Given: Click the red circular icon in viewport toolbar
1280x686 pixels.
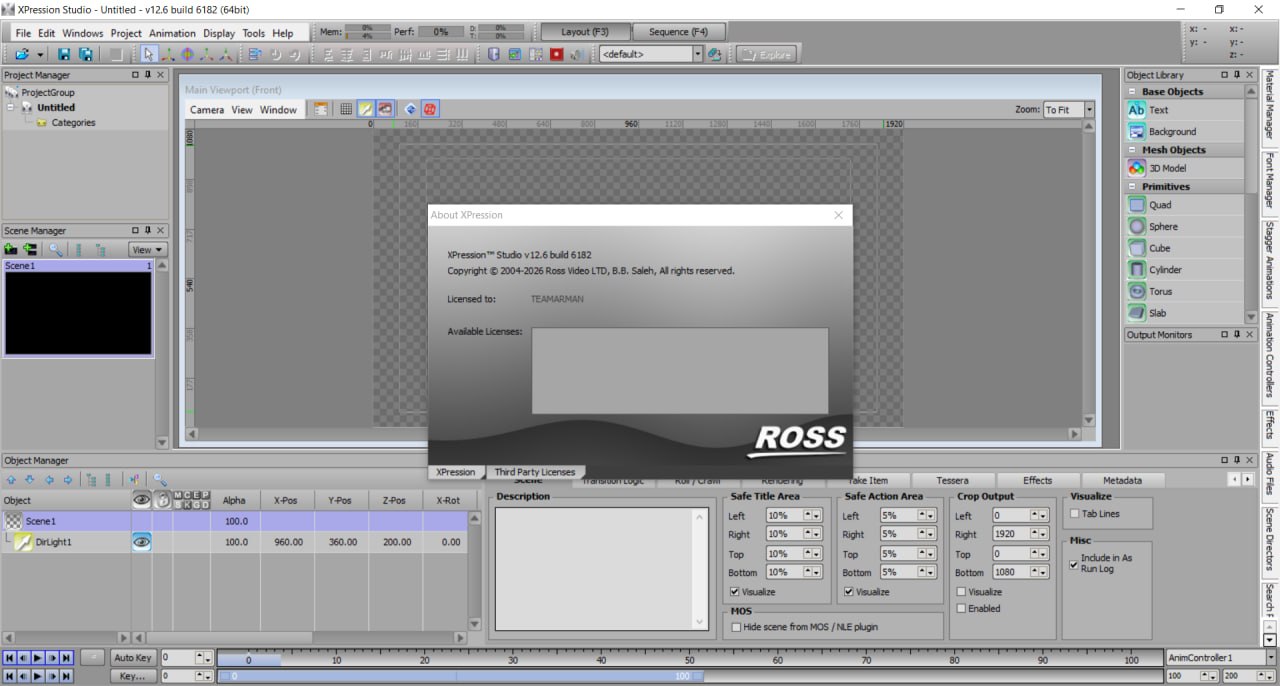Looking at the screenshot, I should (429, 109).
